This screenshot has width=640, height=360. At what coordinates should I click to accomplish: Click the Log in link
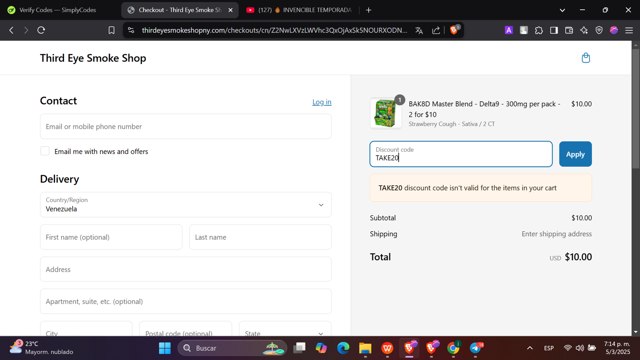[322, 102]
